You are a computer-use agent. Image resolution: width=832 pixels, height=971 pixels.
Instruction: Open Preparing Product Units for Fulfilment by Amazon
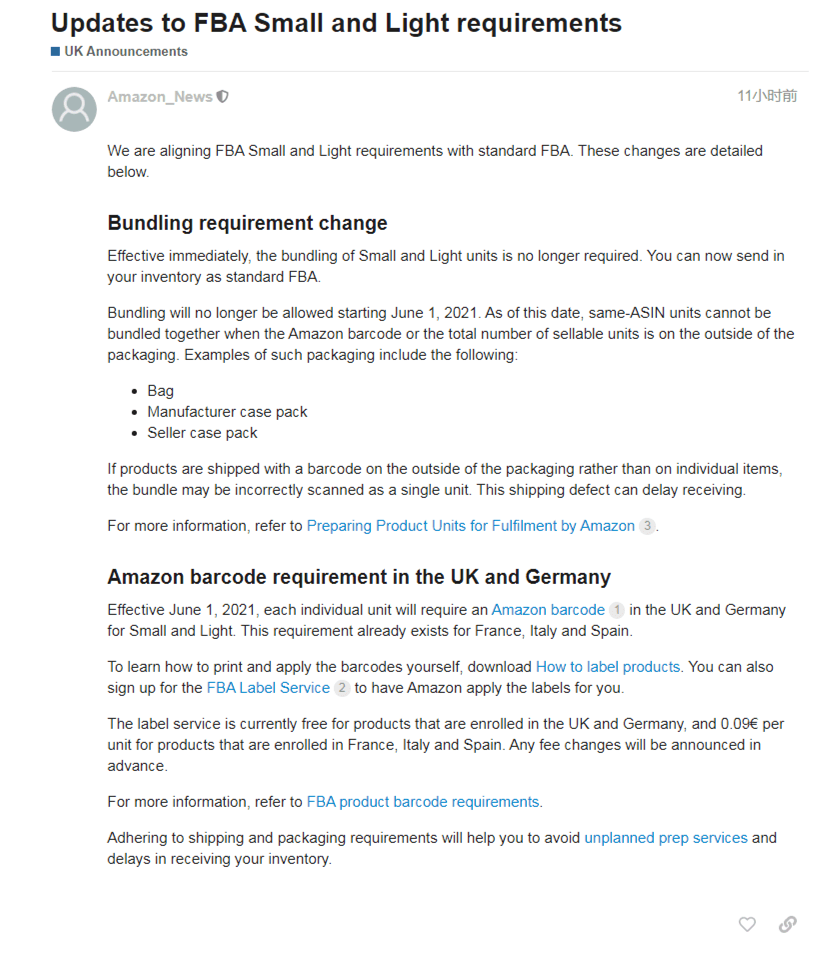coord(470,526)
